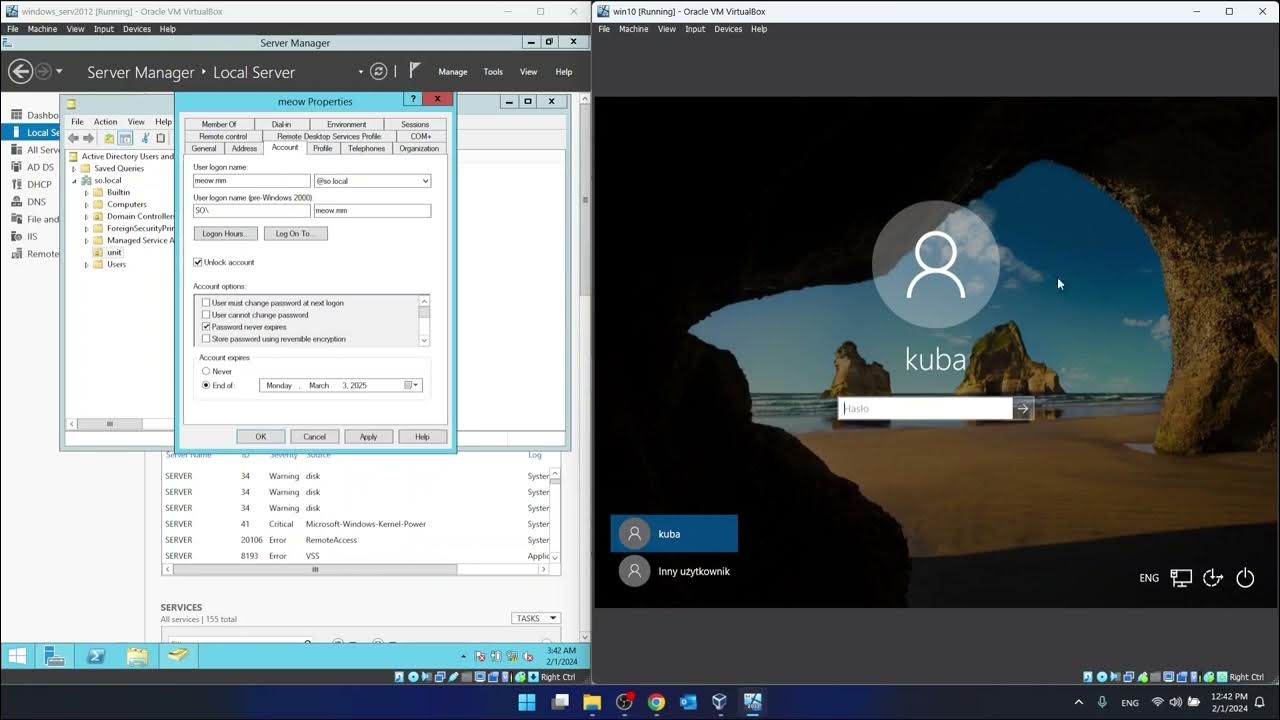Submit password with the arrow button
Image resolution: width=1280 pixels, height=720 pixels.
1022,408
